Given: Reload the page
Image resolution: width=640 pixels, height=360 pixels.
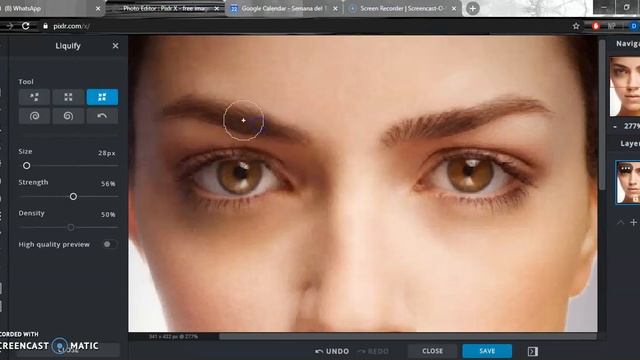Looking at the screenshot, I should click(26, 26).
